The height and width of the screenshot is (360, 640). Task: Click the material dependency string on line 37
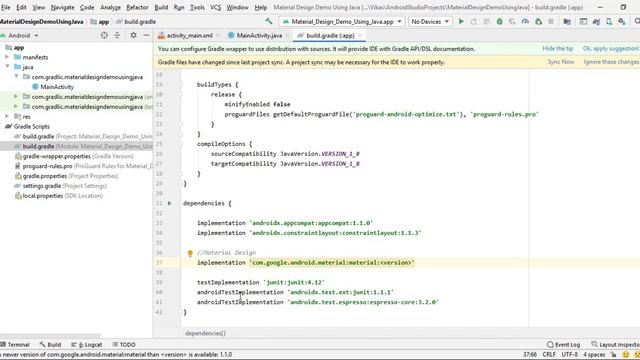332,262
